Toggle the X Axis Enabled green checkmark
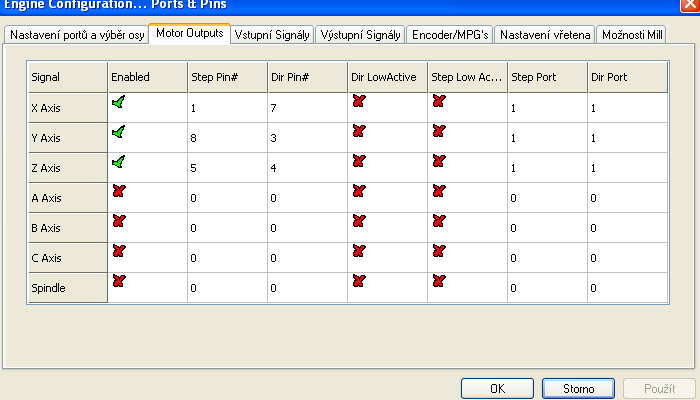Screen dimensions: 700x400 coord(118,101)
